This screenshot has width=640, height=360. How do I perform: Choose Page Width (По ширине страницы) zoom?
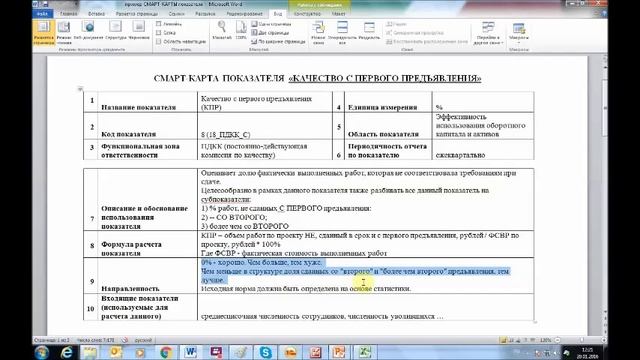pos(278,42)
